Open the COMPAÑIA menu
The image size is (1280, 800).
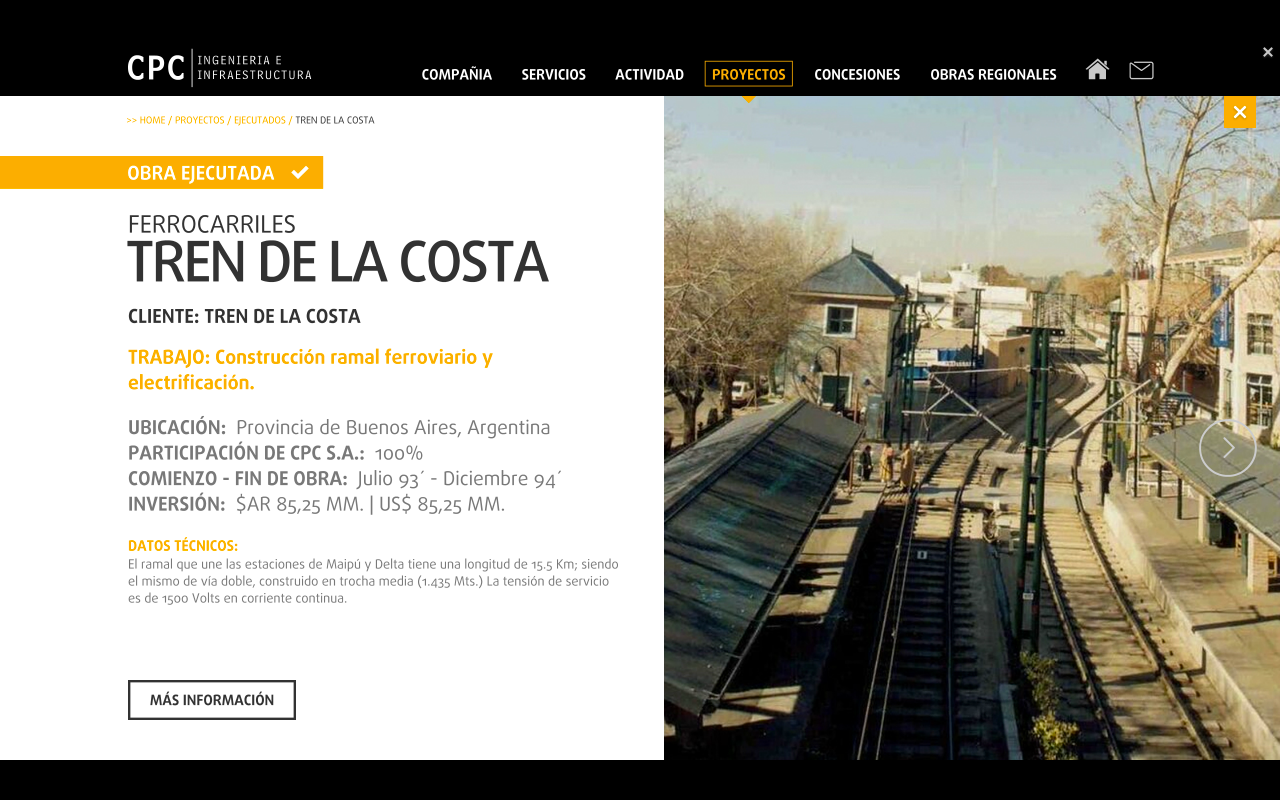457,74
